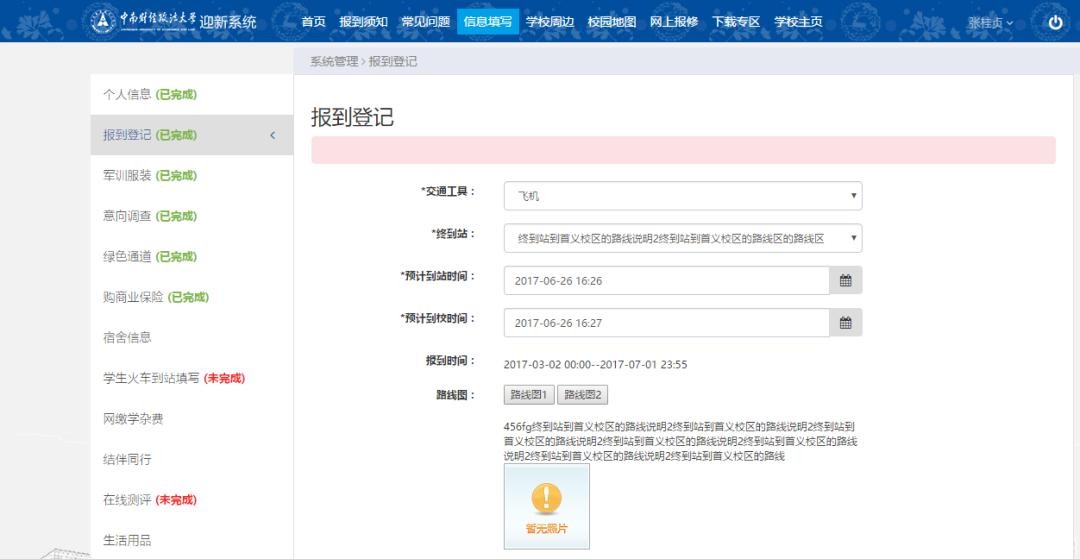The height and width of the screenshot is (559, 1080).
Task: Open 学生火车到站填写 in the sidebar
Action: [x=151, y=378]
